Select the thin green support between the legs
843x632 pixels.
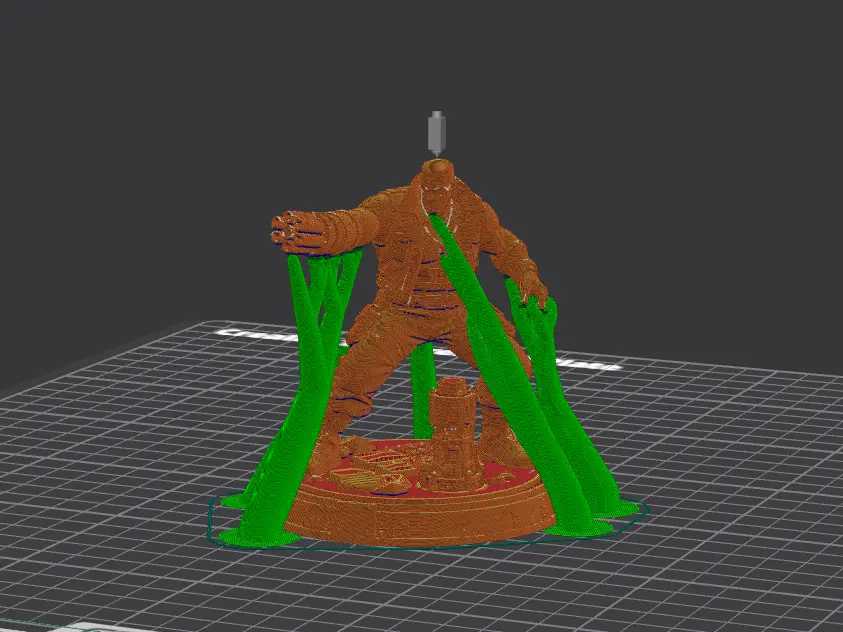422,390
